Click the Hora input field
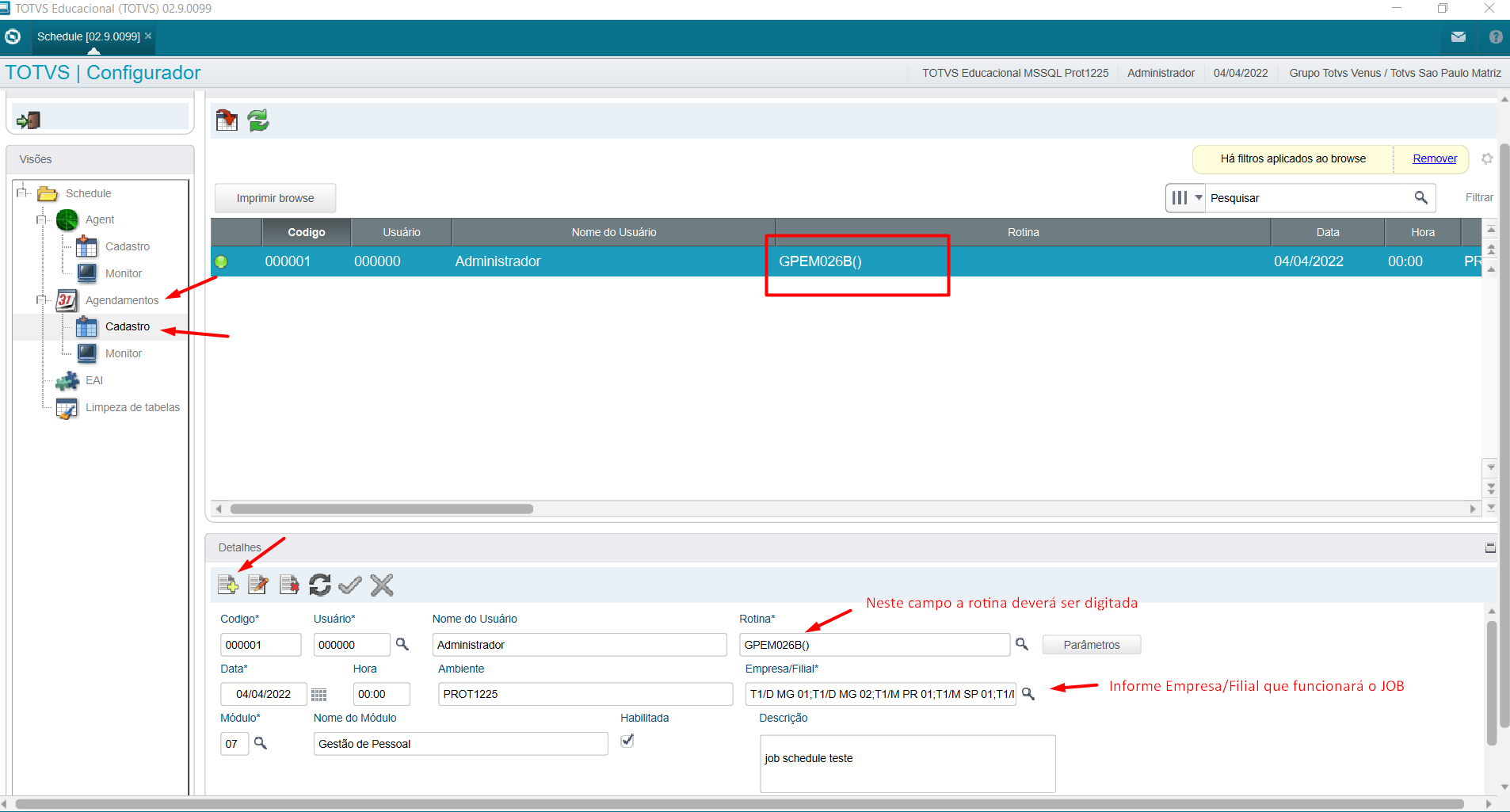Screen dimensions: 1510x812 [382, 694]
